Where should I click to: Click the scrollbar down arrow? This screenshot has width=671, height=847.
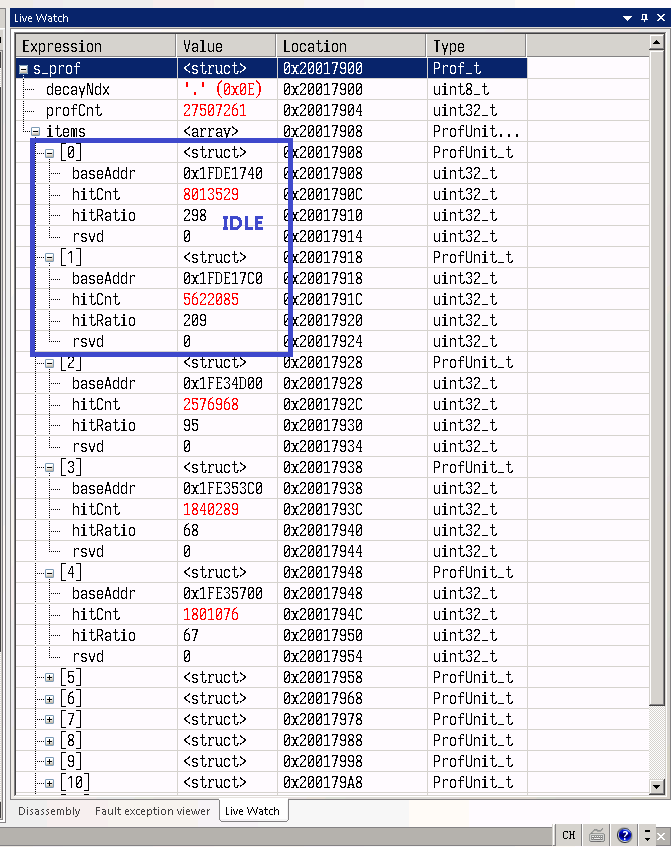point(656,786)
